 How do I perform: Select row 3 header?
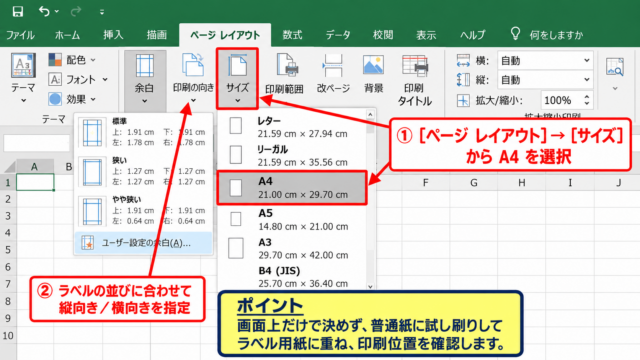8,216
